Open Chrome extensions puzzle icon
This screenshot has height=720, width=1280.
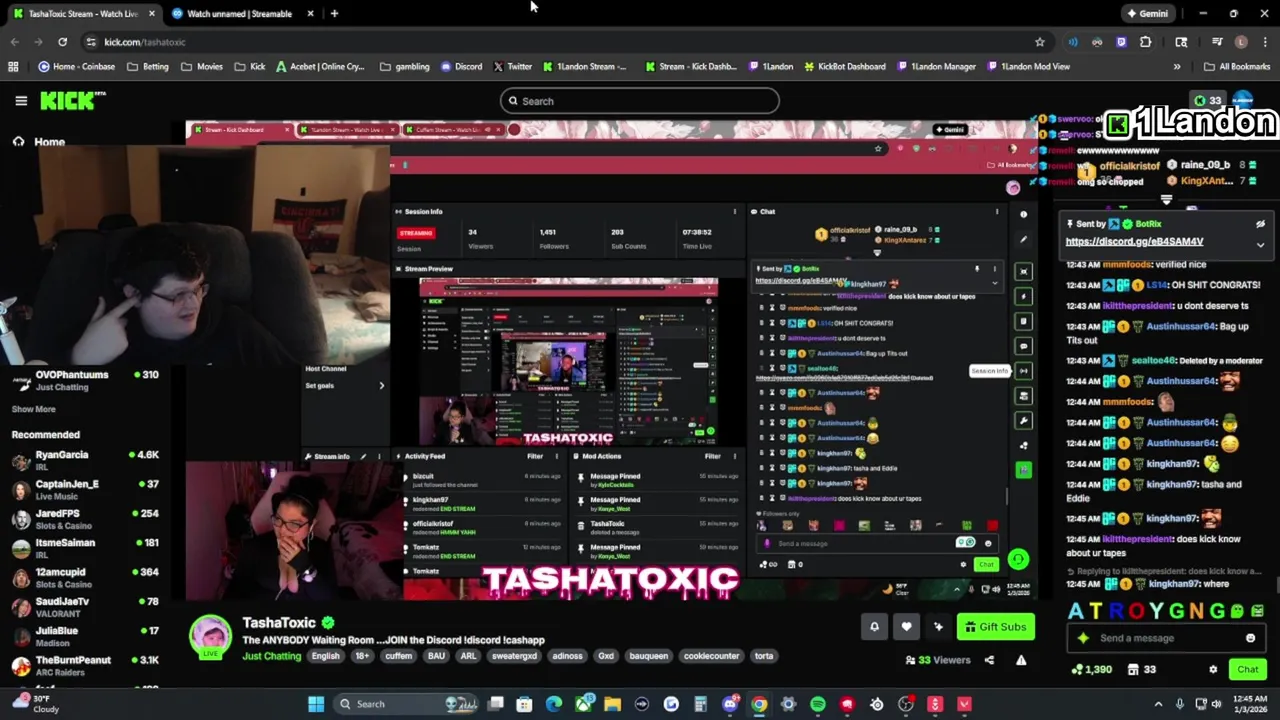pos(1145,42)
